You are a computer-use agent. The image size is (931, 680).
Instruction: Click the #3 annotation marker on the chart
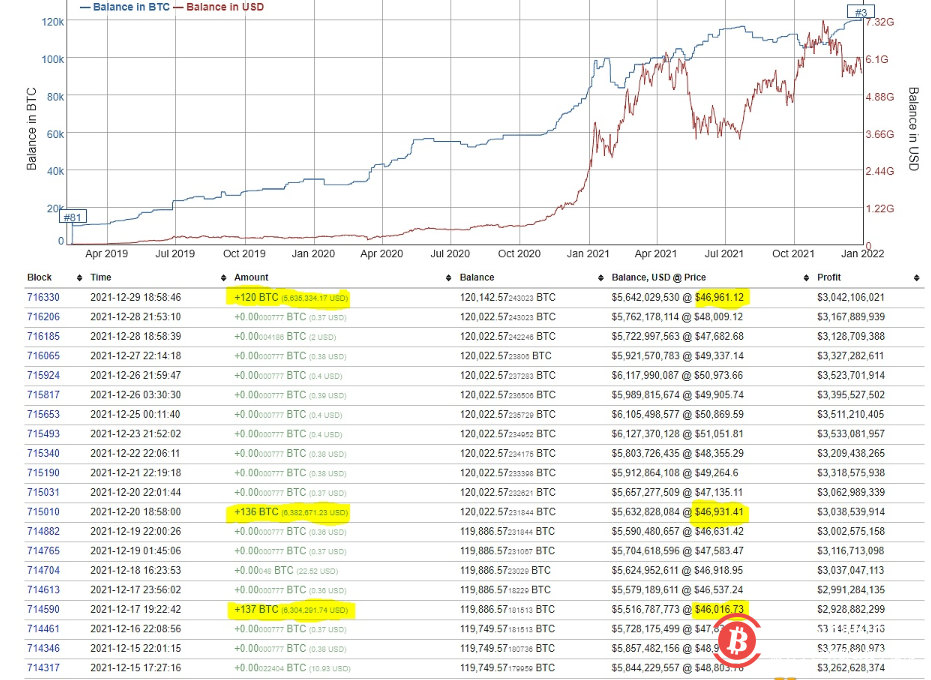click(860, 12)
